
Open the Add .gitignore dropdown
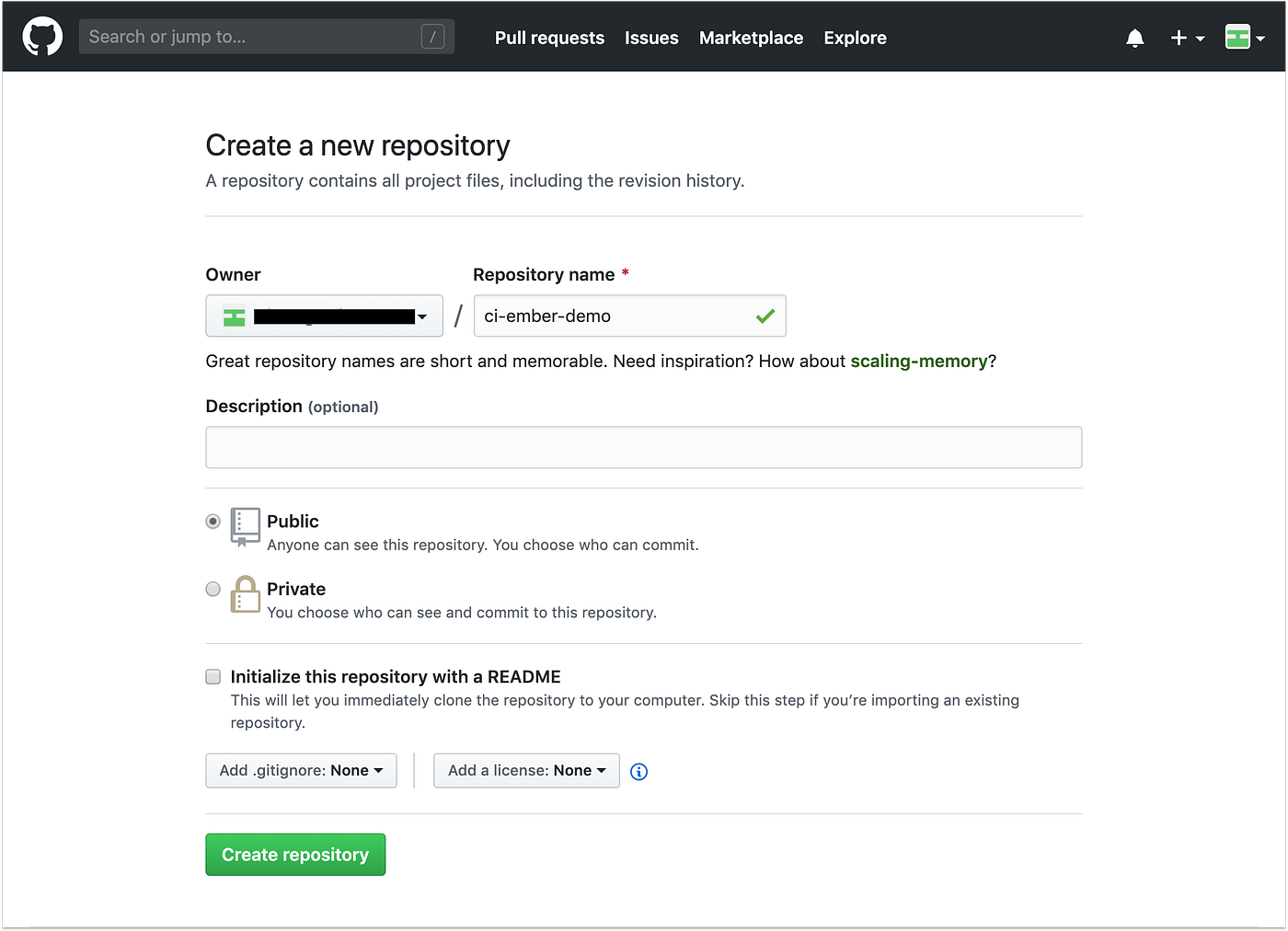point(300,770)
